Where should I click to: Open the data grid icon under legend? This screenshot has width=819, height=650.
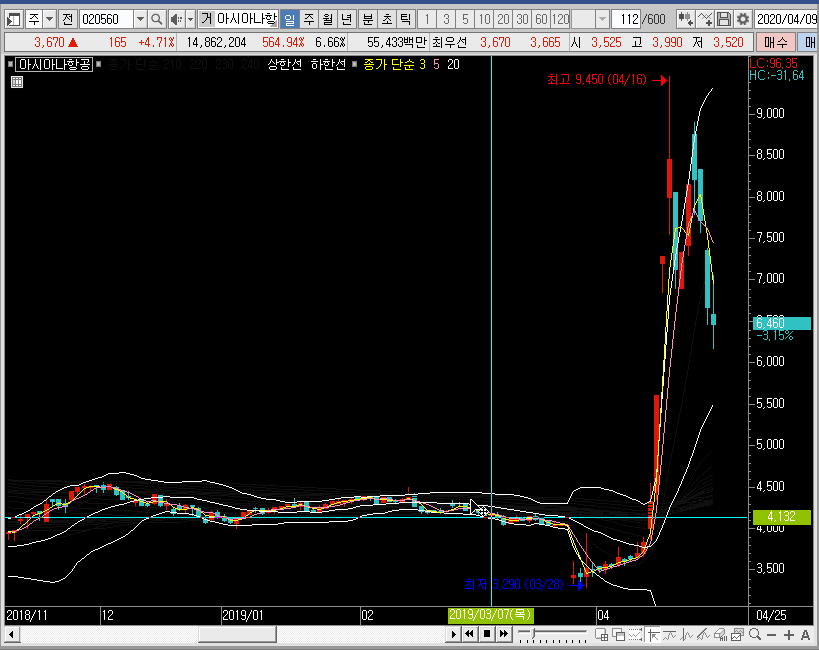click(x=17, y=82)
